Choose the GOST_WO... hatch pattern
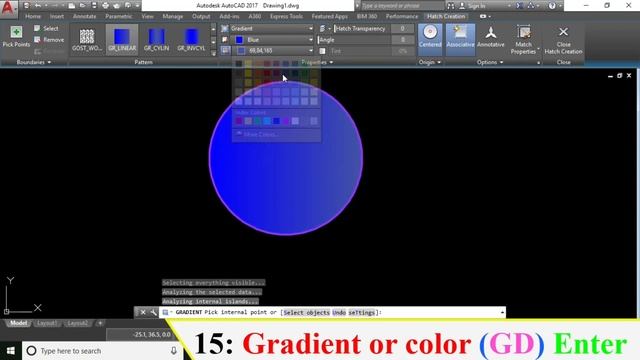The width and height of the screenshot is (640, 360). 87,39
